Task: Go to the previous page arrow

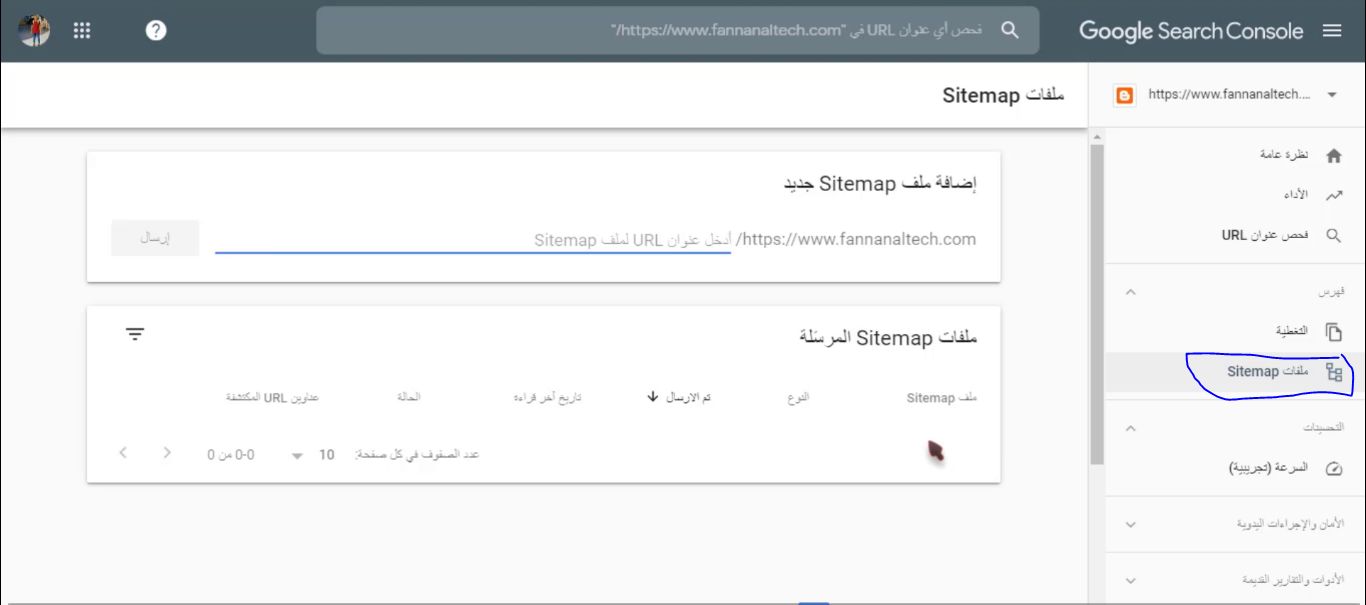Action: pyautogui.click(x=123, y=453)
